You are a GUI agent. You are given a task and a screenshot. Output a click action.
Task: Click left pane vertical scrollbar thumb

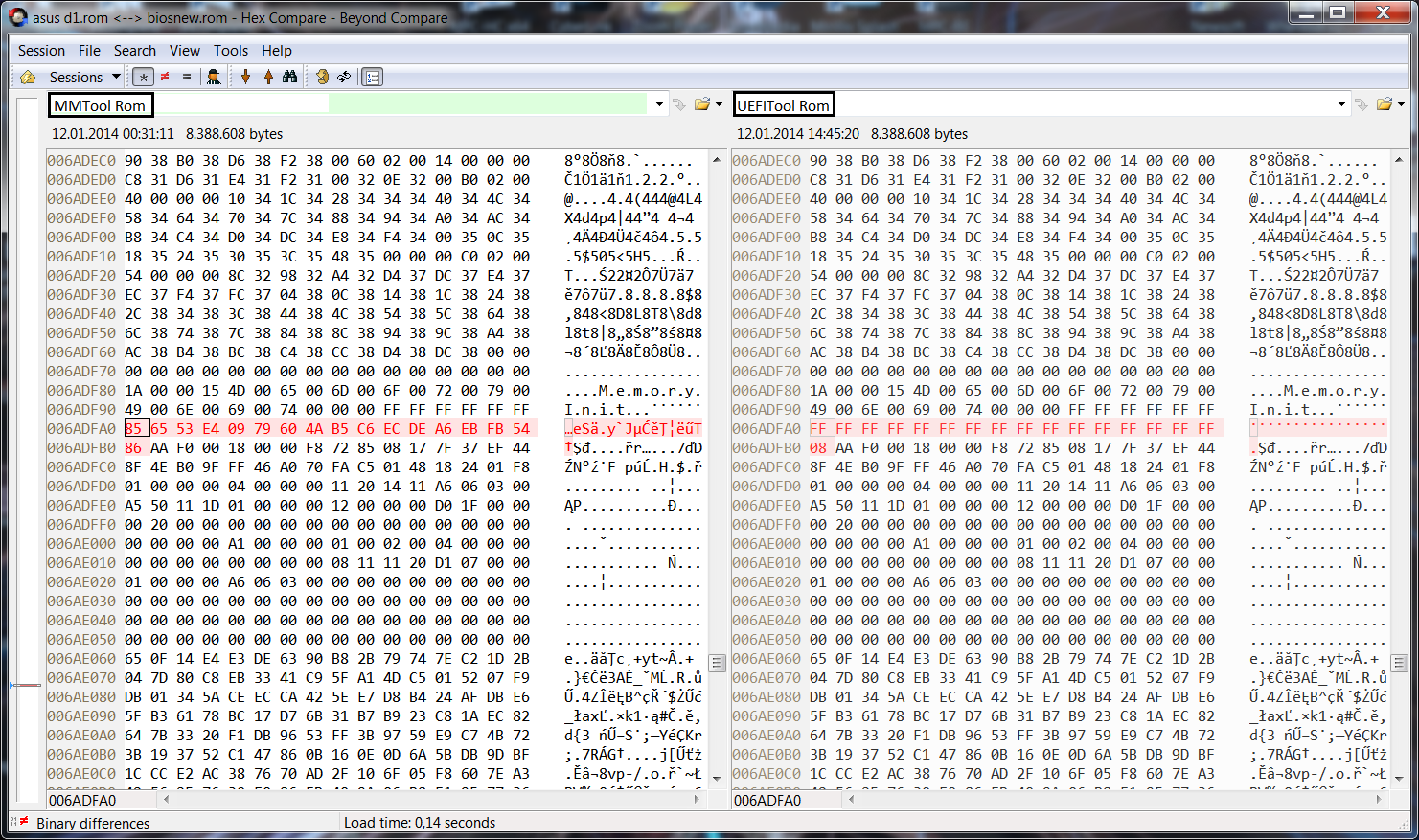point(717,663)
